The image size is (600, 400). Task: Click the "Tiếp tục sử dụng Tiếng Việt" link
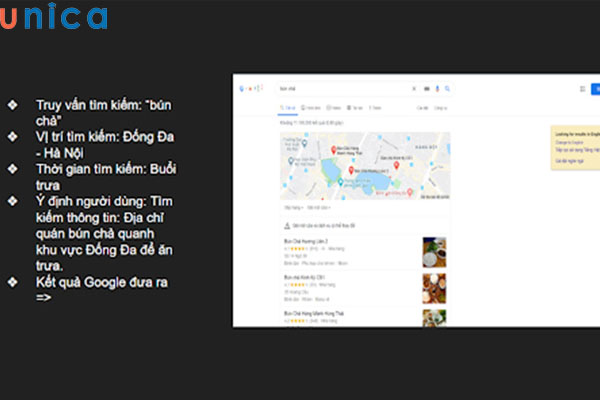tap(578, 150)
